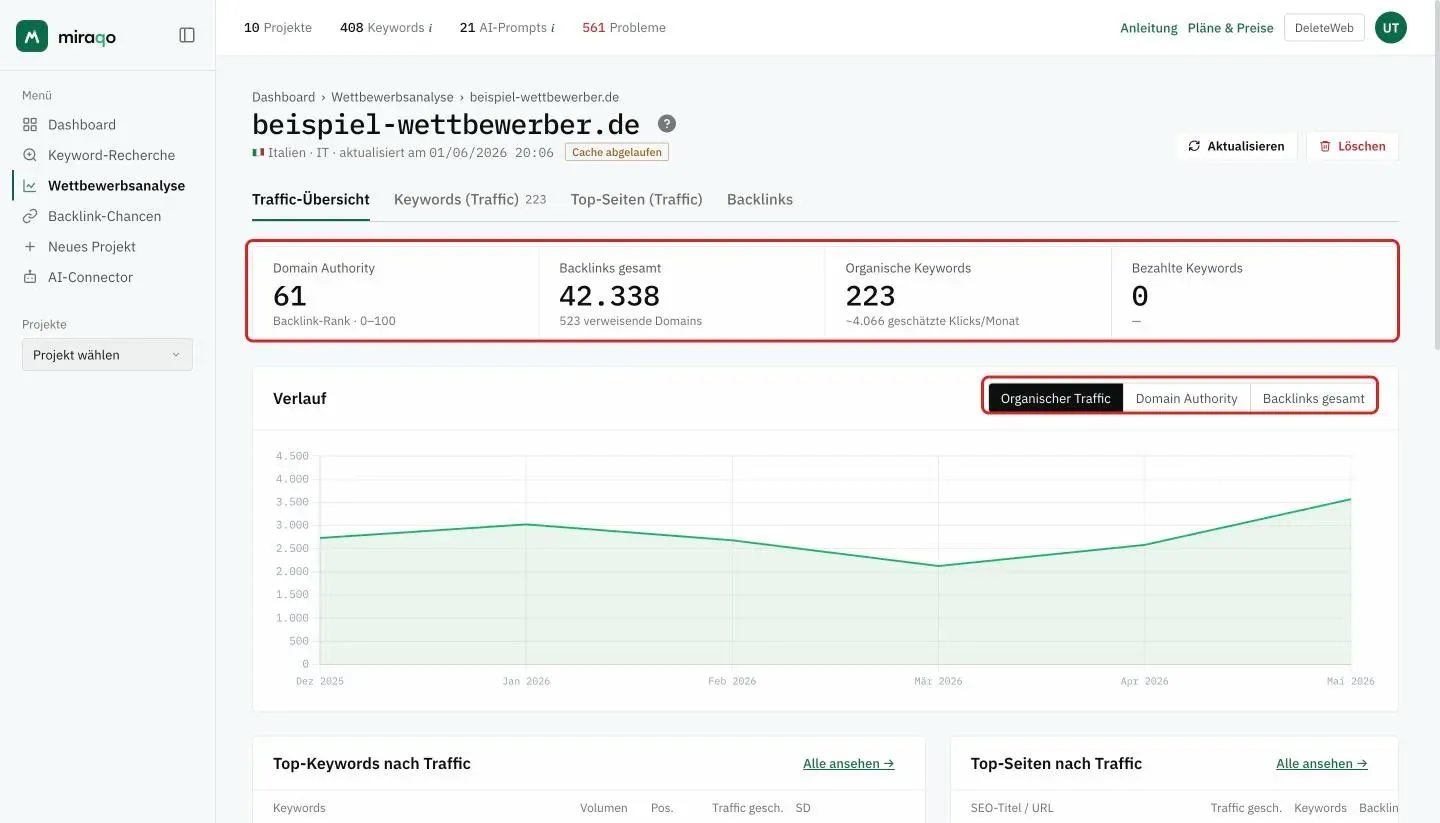The image size is (1440, 823).
Task: Click the AI-Connector robot icon
Action: click(x=30, y=277)
